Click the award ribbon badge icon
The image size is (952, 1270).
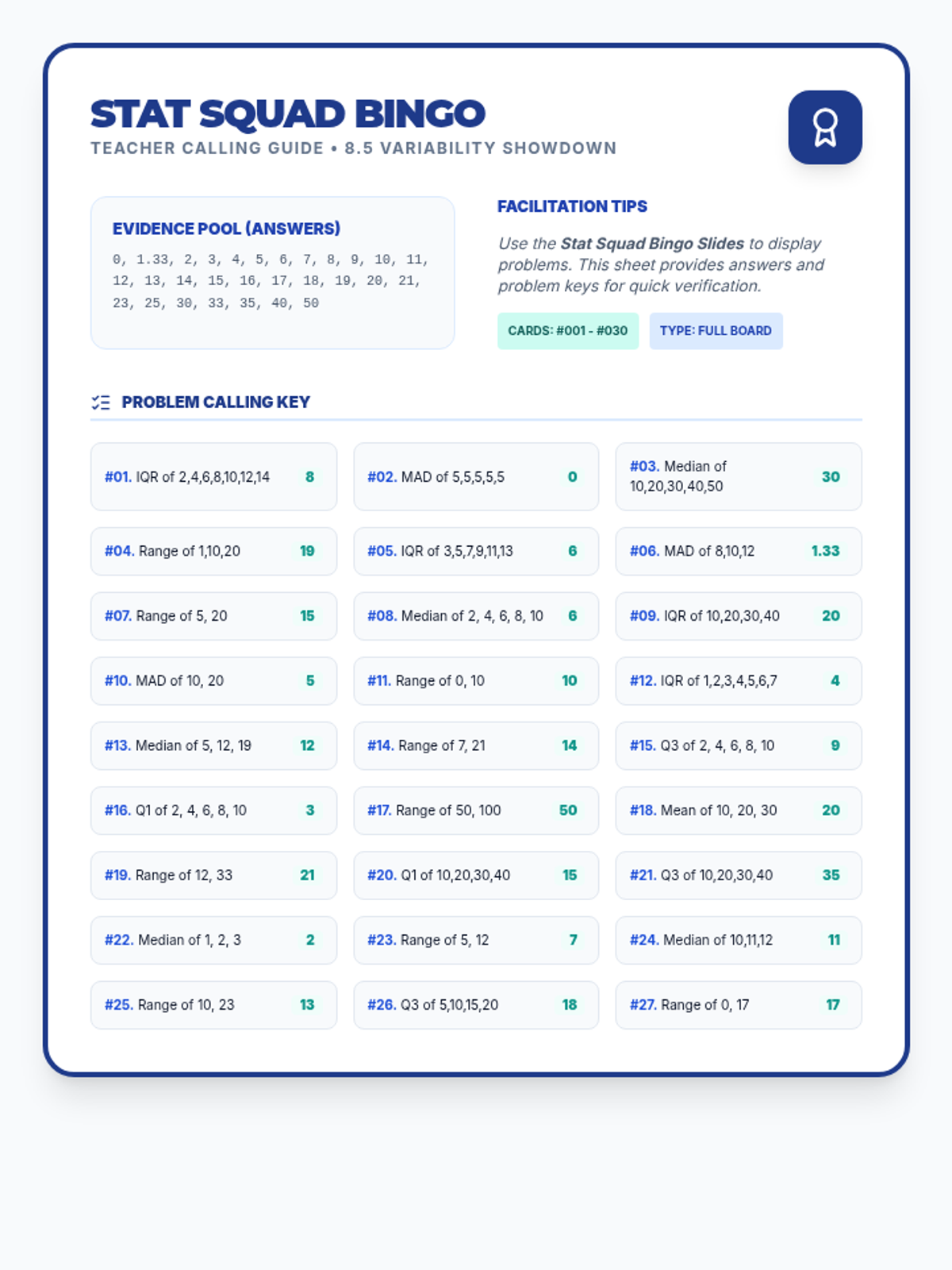(824, 127)
